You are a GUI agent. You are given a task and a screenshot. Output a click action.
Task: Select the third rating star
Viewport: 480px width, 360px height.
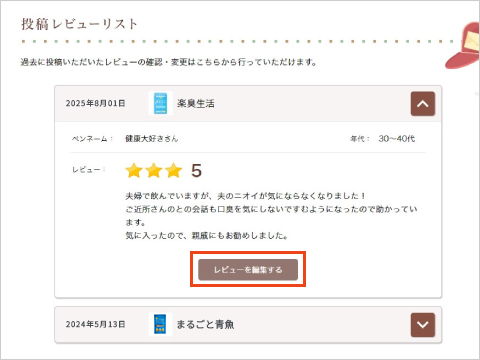[x=174, y=170]
